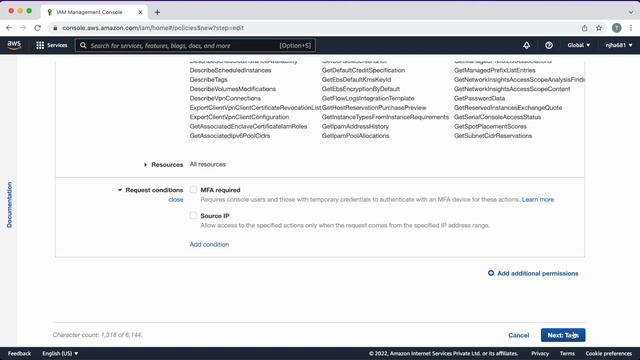640x360 pixels.
Task: Click the GetSubnetCidrReservations action
Action: click(493, 136)
